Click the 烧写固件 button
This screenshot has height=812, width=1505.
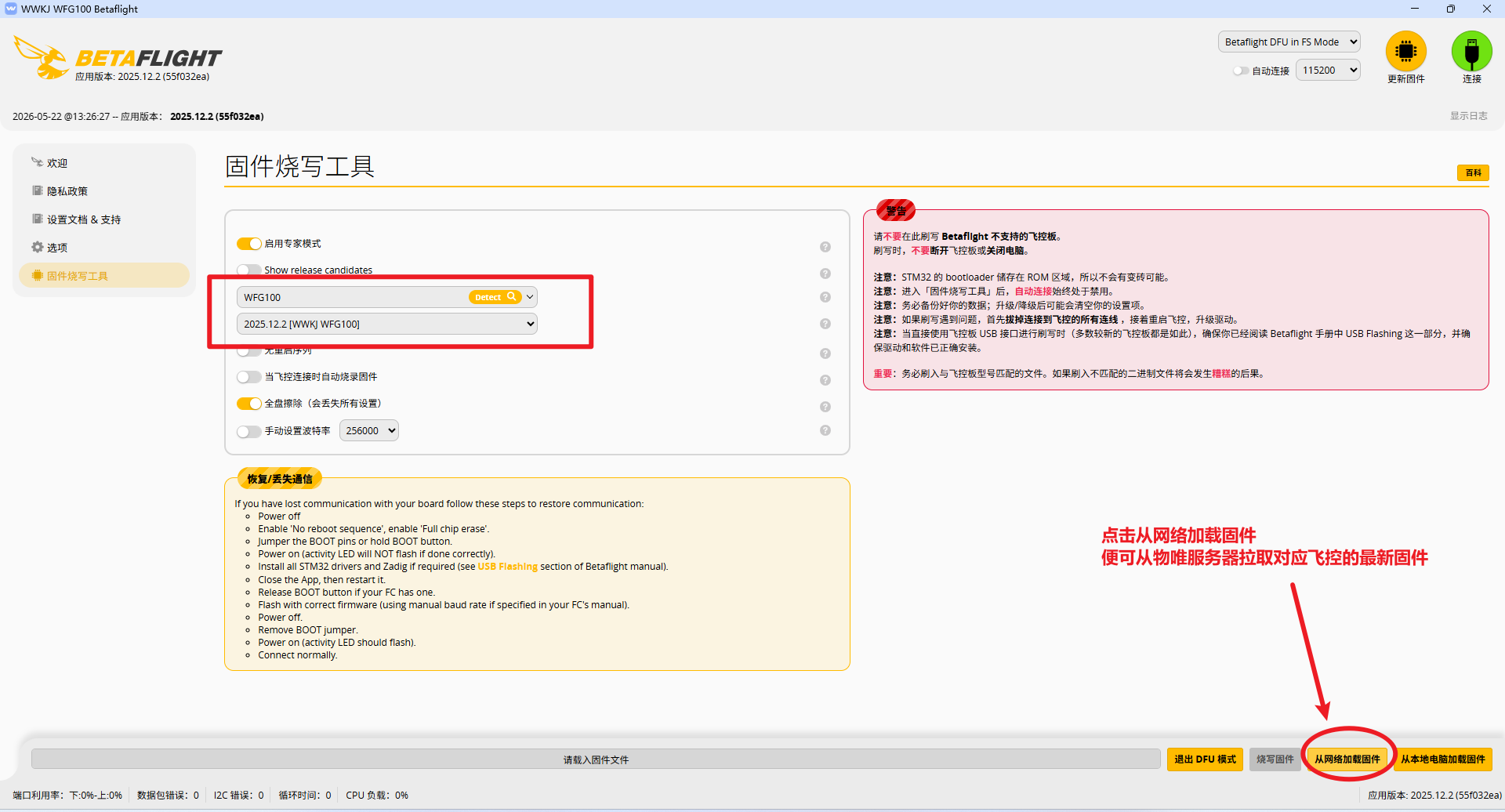[1275, 759]
